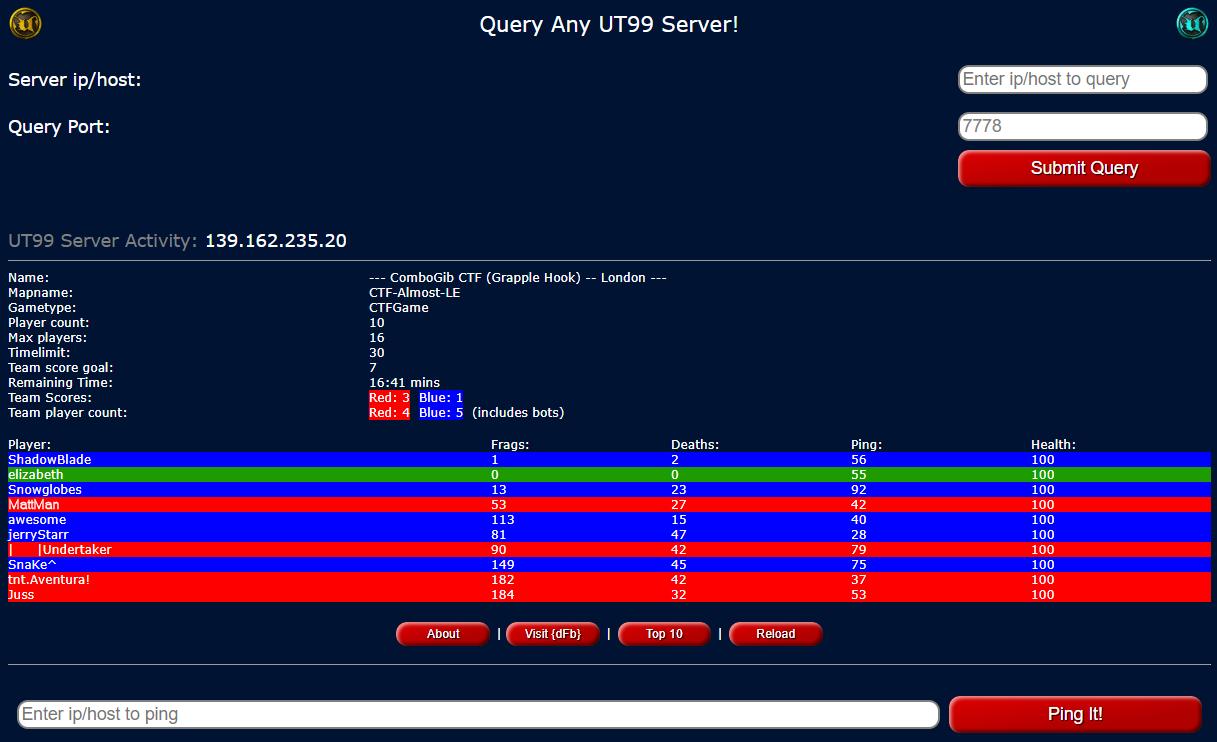Click the Remaining Time: label

tap(61, 383)
